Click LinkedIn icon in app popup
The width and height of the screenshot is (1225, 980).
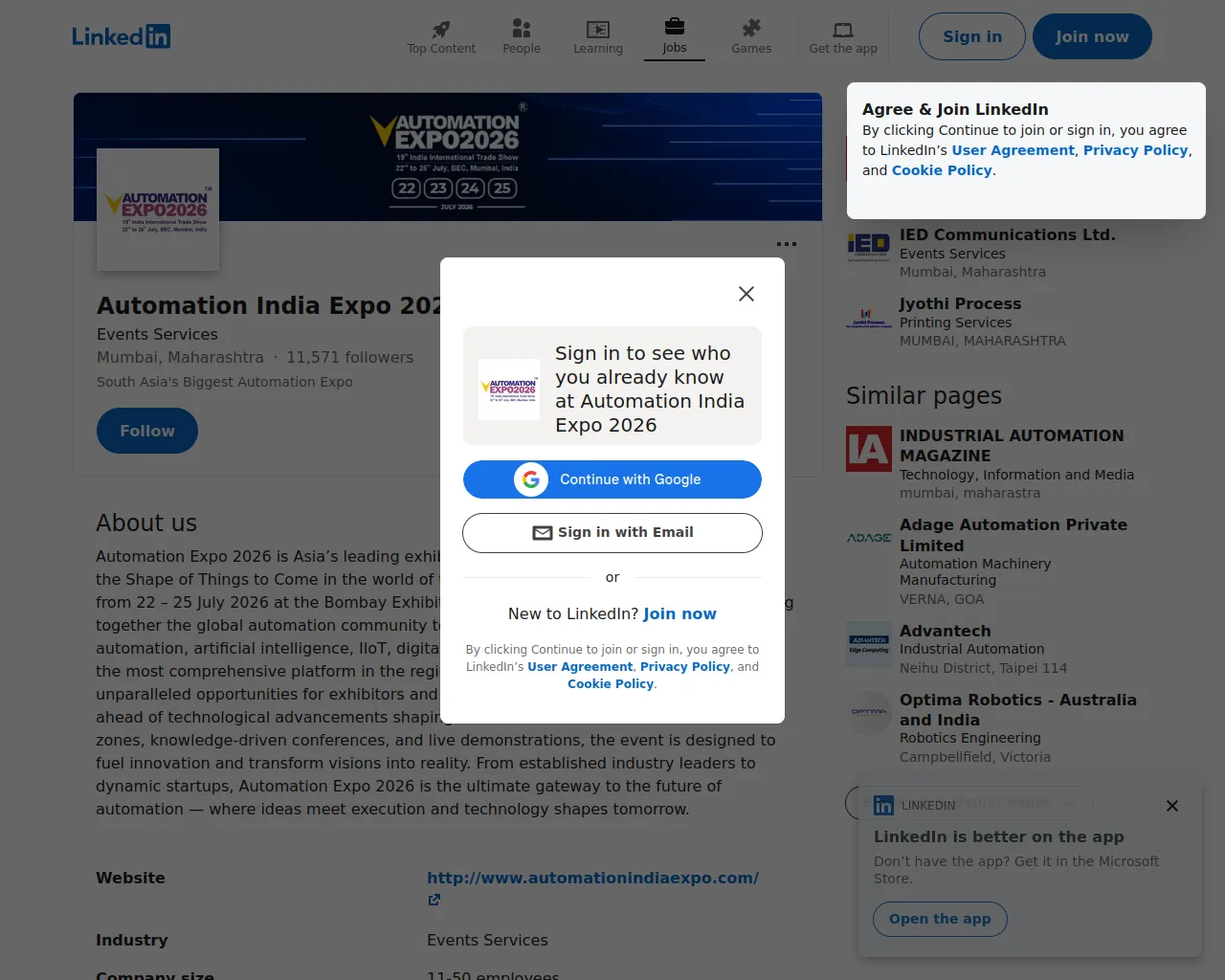pyautogui.click(x=884, y=806)
